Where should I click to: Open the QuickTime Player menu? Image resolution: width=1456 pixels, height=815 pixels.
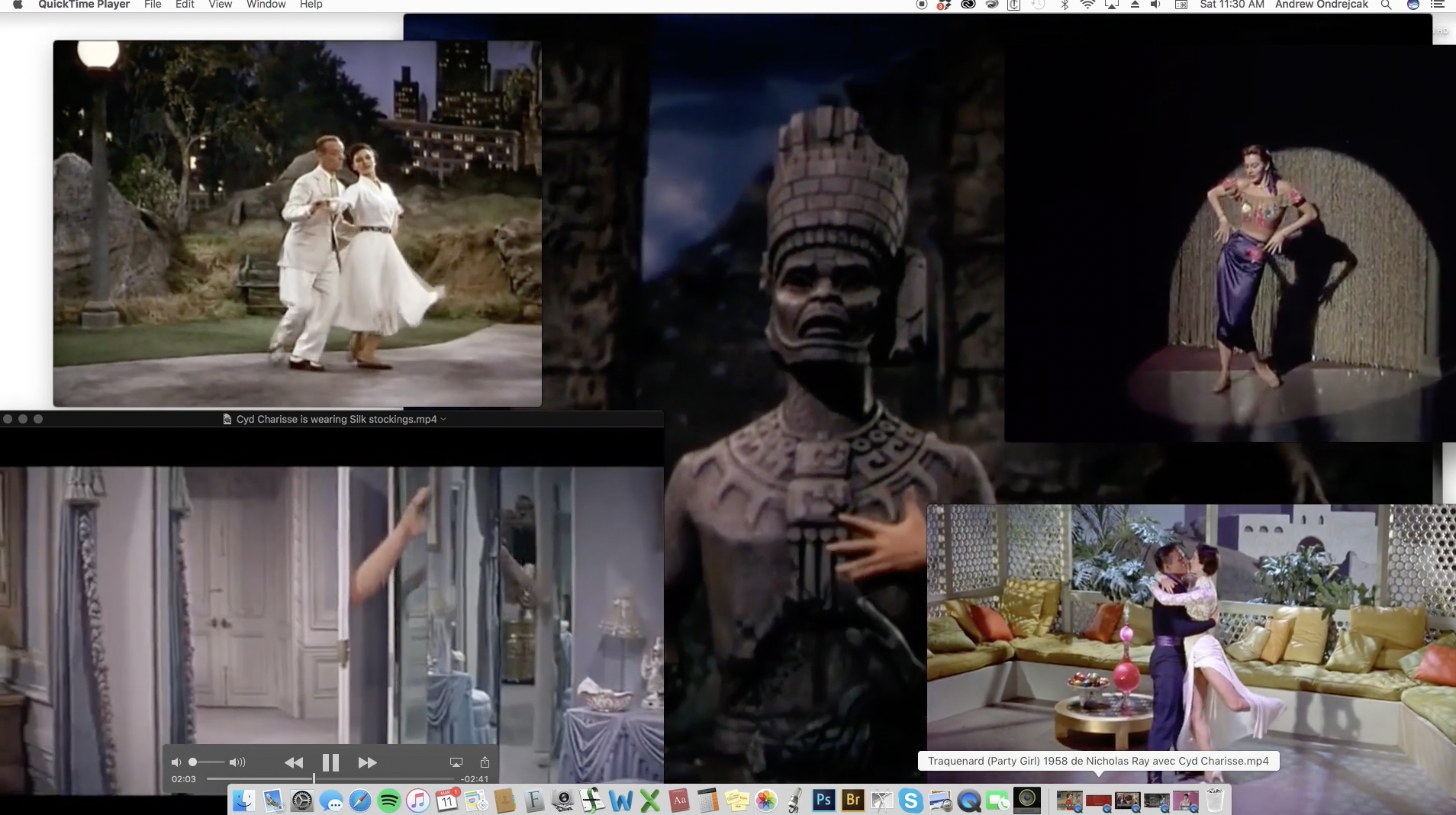pyautogui.click(x=84, y=5)
